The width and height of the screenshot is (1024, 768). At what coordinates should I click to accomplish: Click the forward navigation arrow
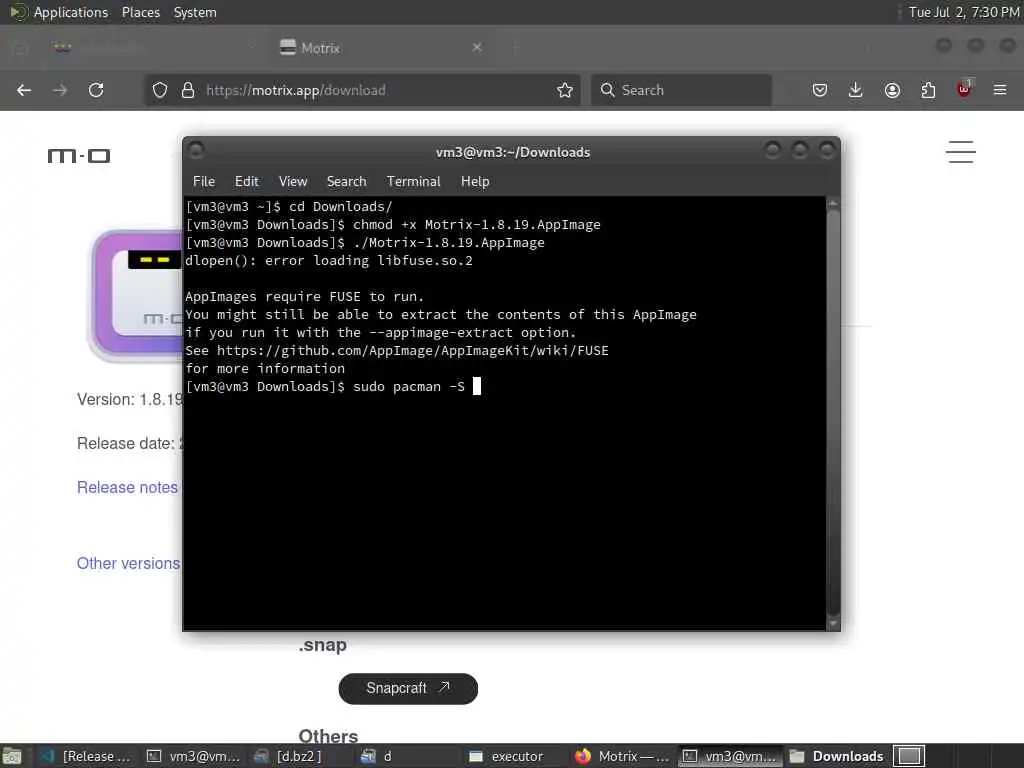[x=59, y=90]
